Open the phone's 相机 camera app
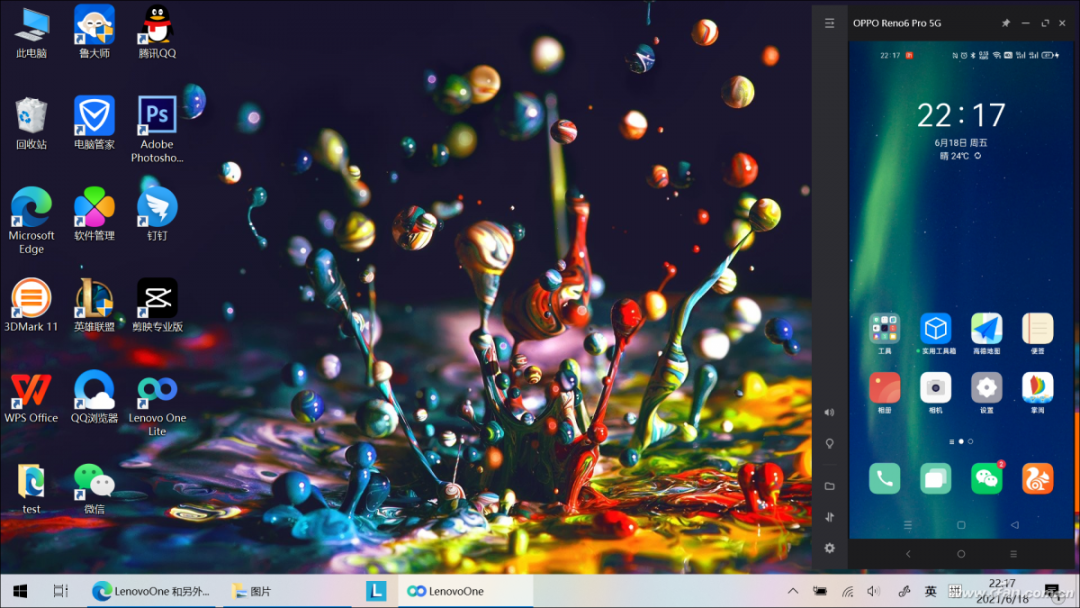 click(x=935, y=388)
